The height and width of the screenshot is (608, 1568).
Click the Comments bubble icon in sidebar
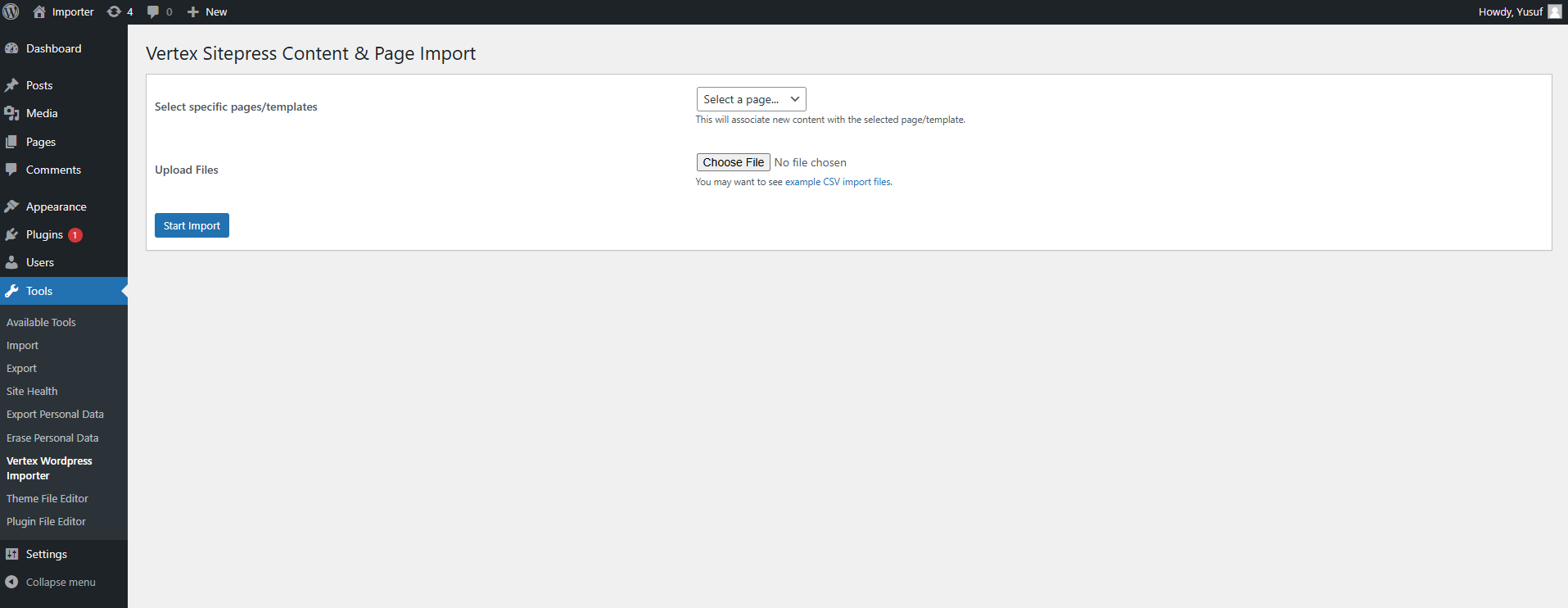pos(11,170)
